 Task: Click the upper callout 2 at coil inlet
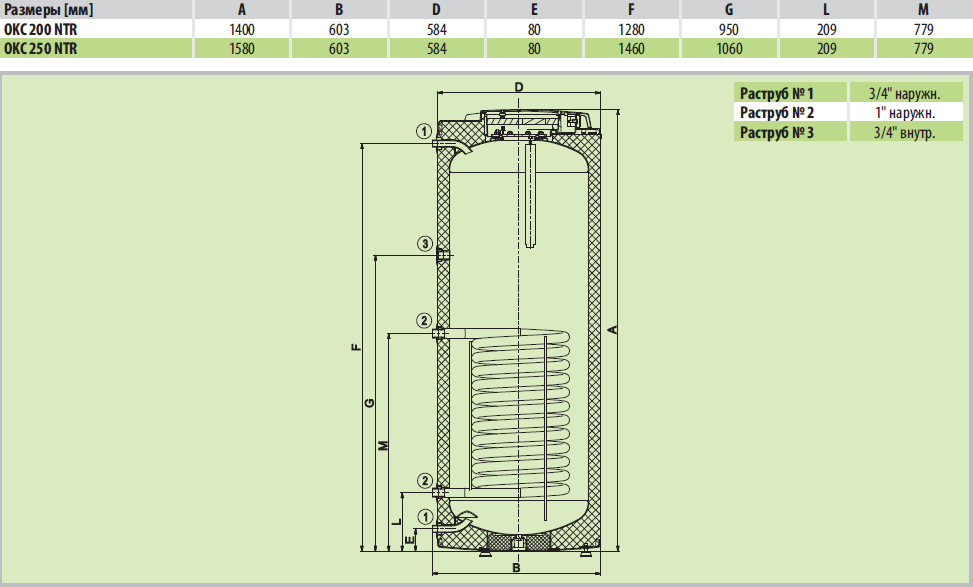[425, 320]
